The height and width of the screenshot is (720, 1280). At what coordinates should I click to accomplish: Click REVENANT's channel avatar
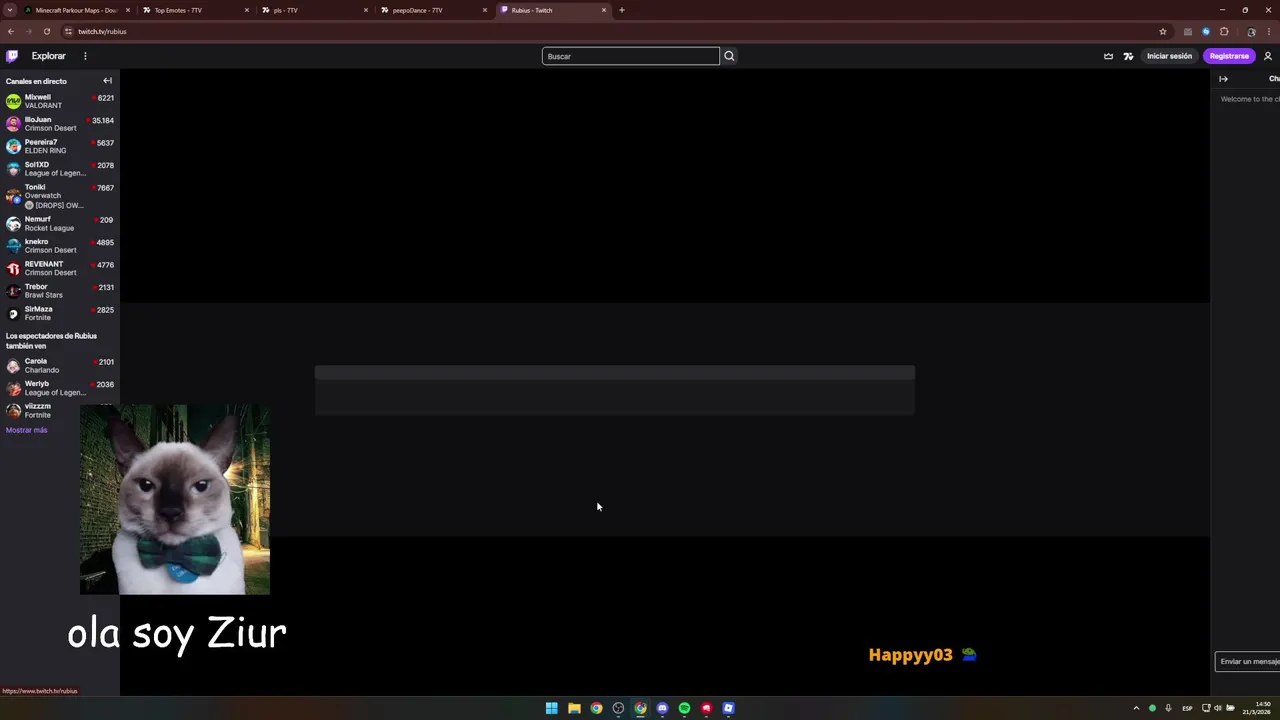[13, 268]
